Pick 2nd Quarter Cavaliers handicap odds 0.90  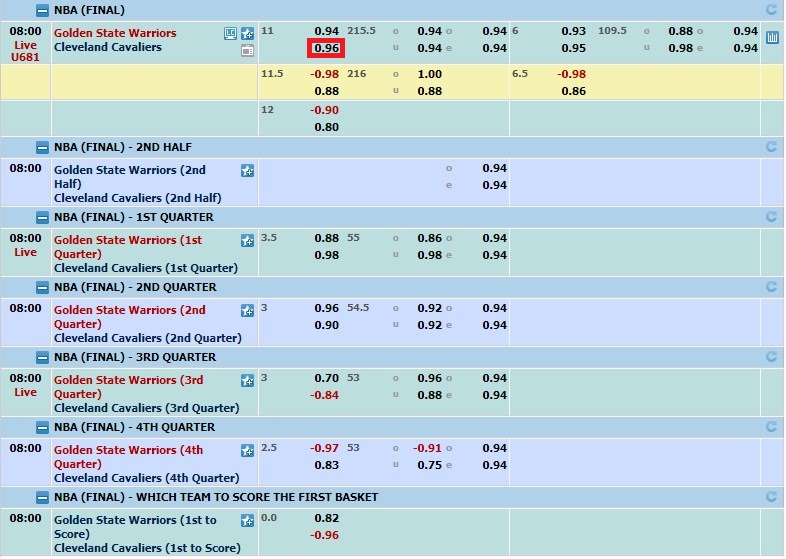pos(326,325)
